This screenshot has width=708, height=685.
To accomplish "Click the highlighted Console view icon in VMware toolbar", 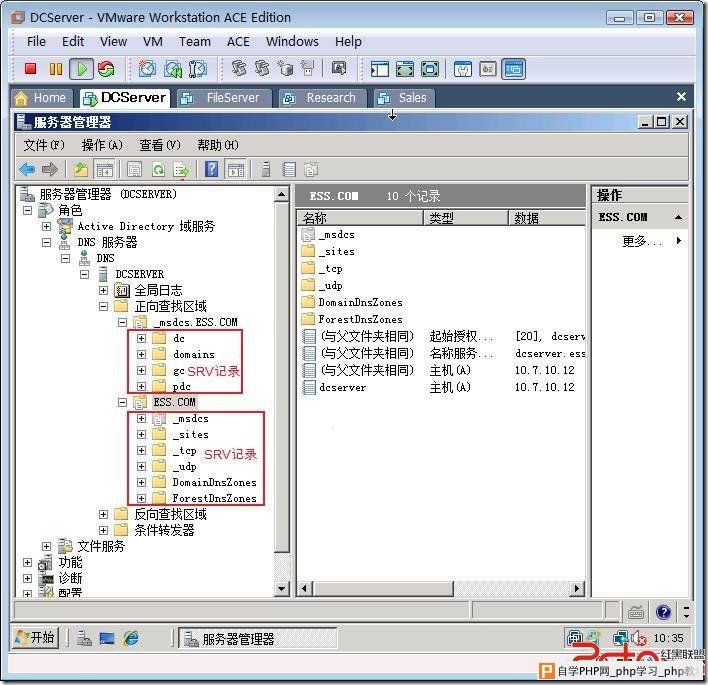I will click(513, 69).
